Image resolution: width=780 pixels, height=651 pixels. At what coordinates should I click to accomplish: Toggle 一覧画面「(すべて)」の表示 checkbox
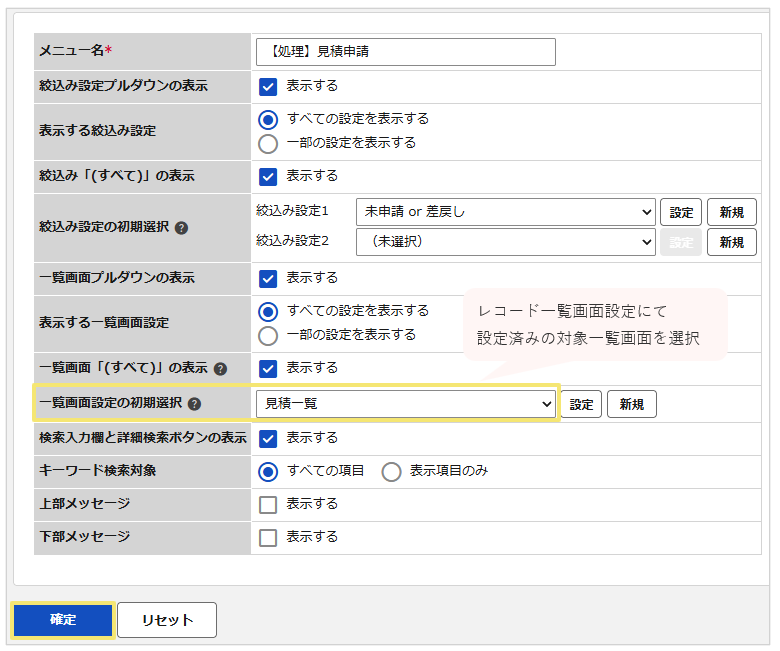268,369
